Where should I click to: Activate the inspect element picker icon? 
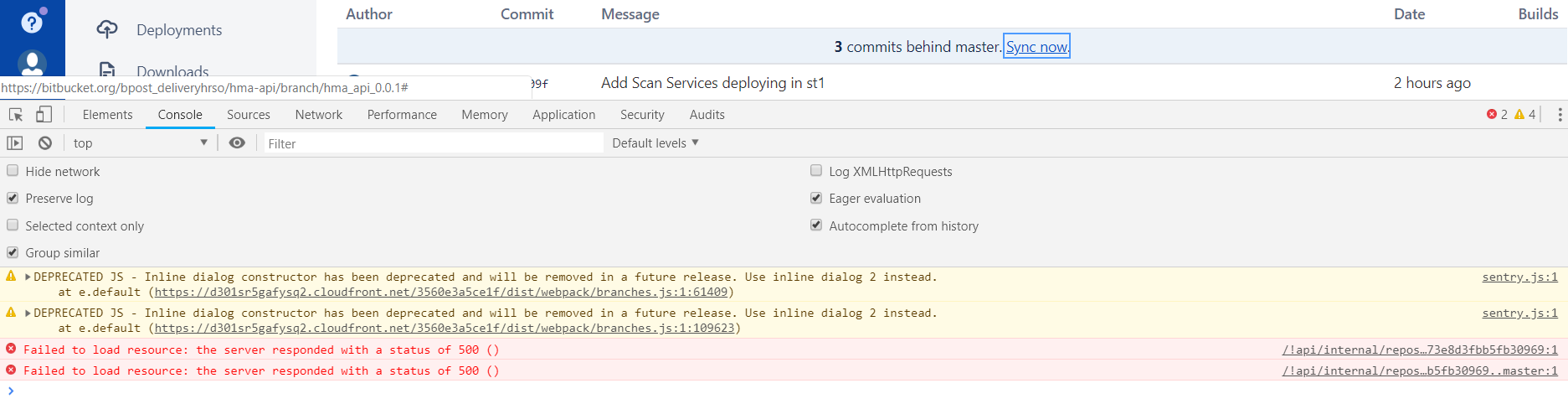click(16, 115)
